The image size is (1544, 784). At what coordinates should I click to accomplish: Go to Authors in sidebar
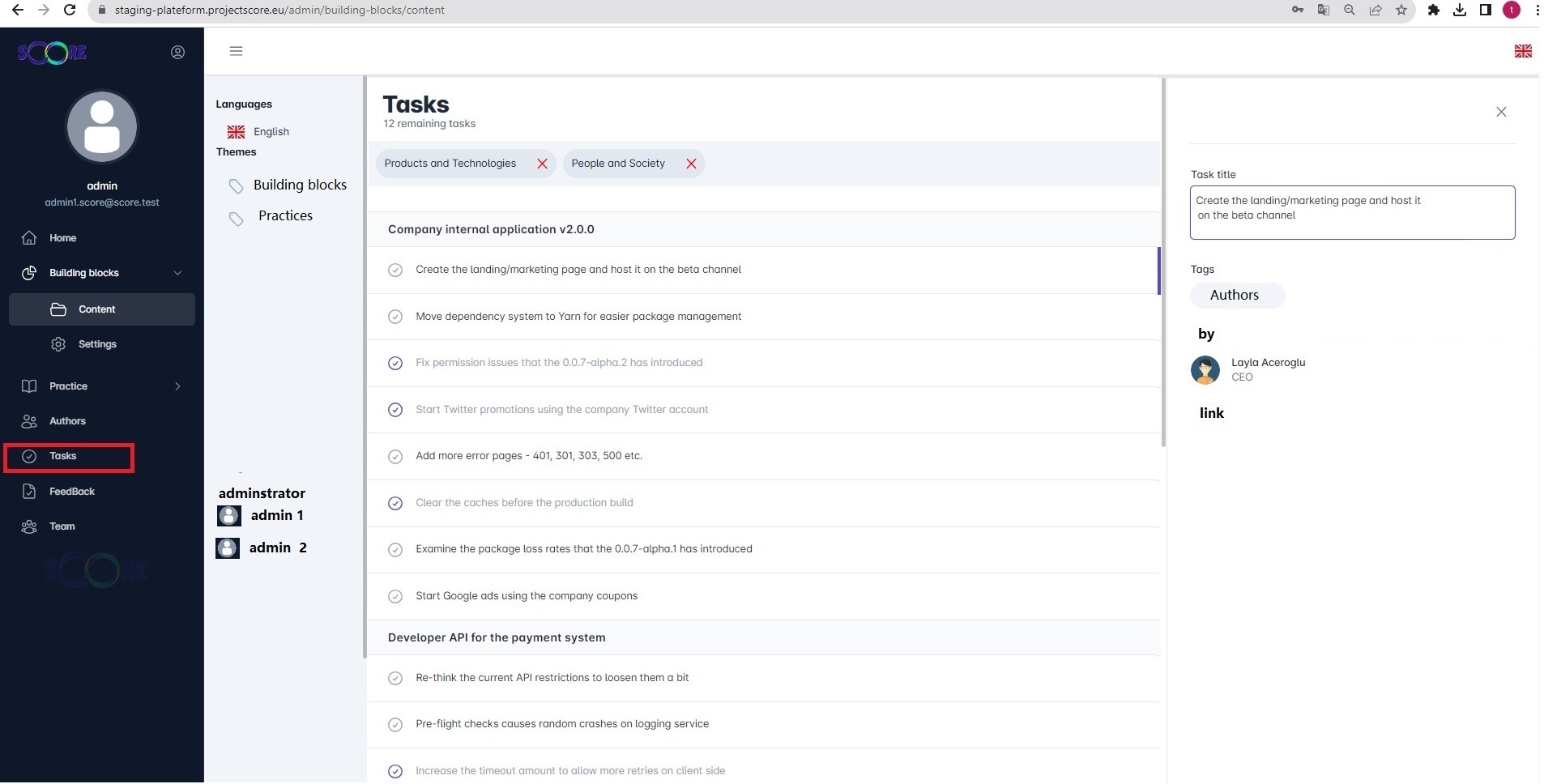67,421
